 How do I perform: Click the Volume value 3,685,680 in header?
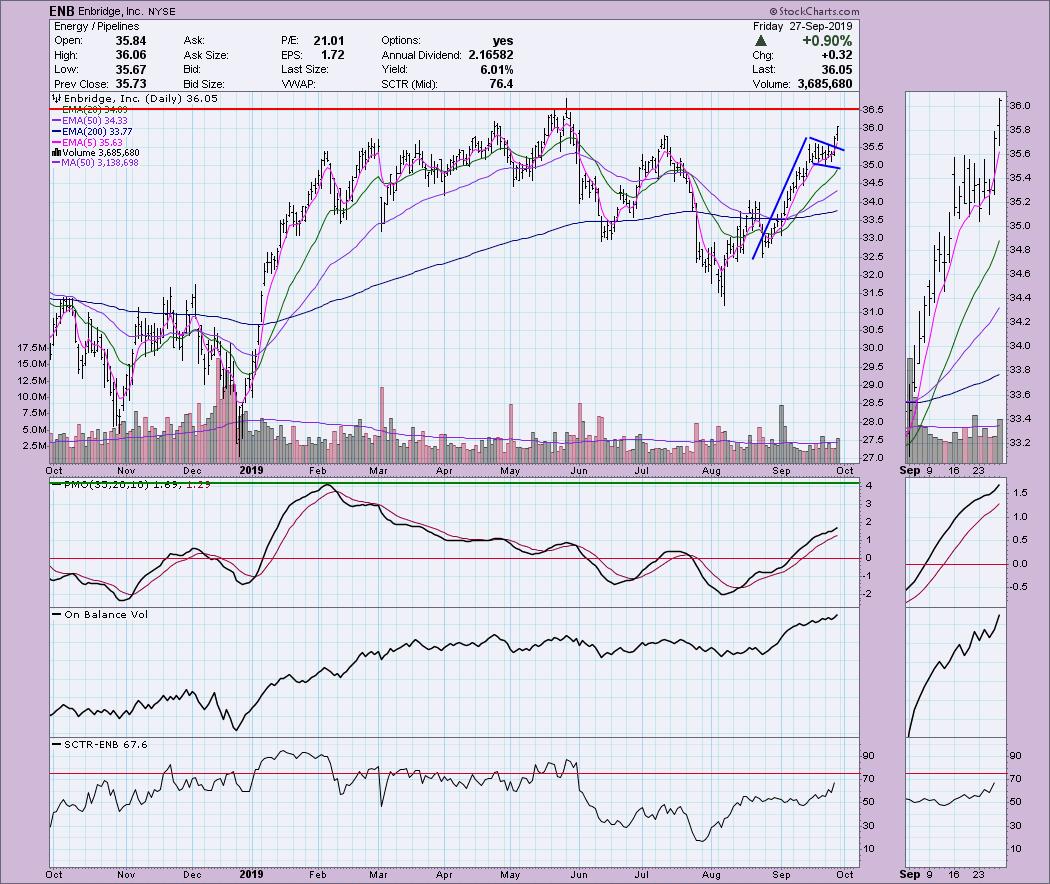[x=825, y=84]
